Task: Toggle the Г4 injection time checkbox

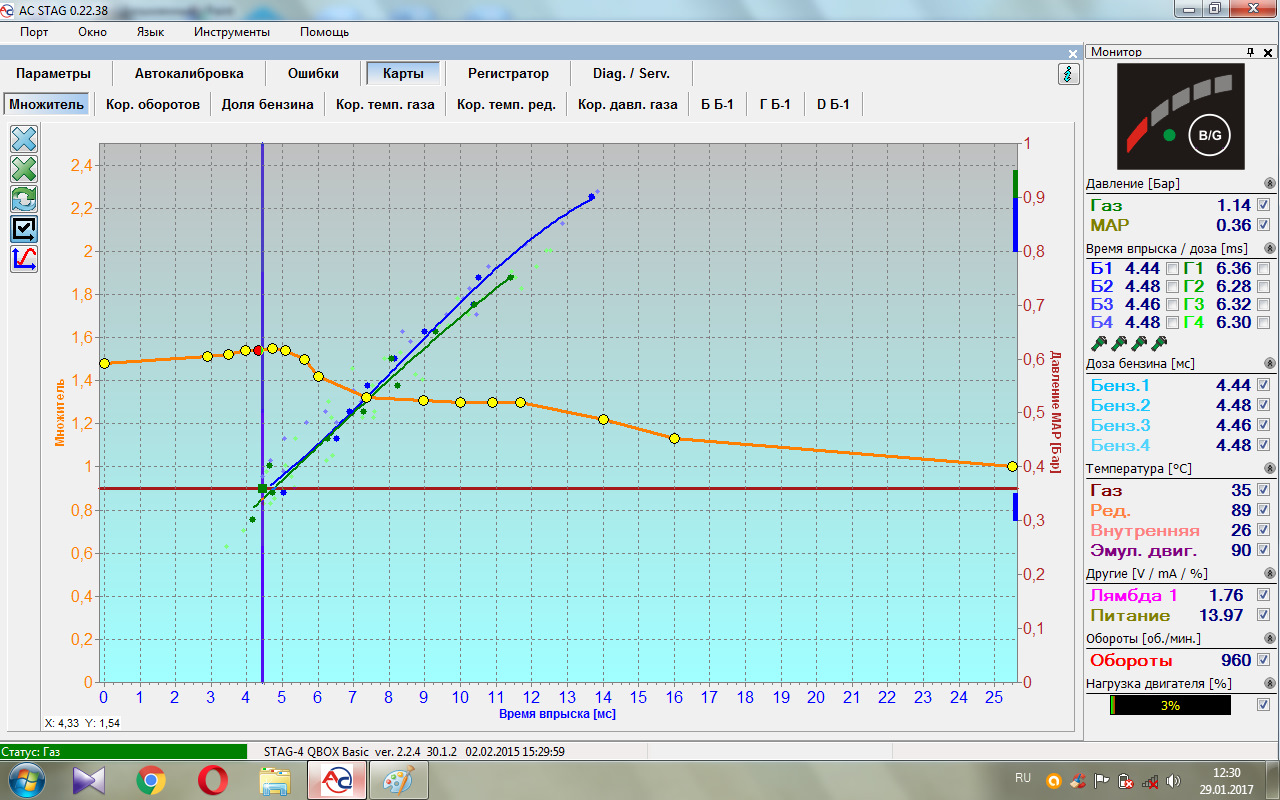Action: coord(1263,322)
